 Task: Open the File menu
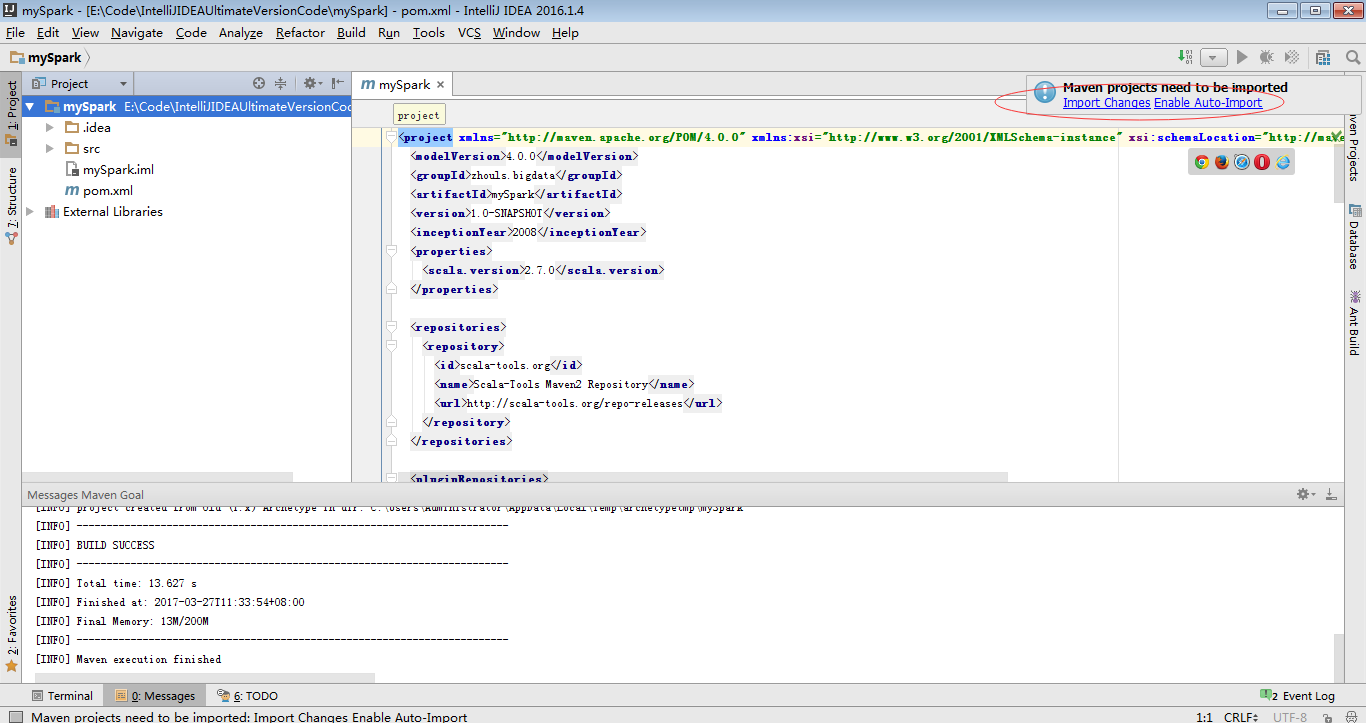15,32
